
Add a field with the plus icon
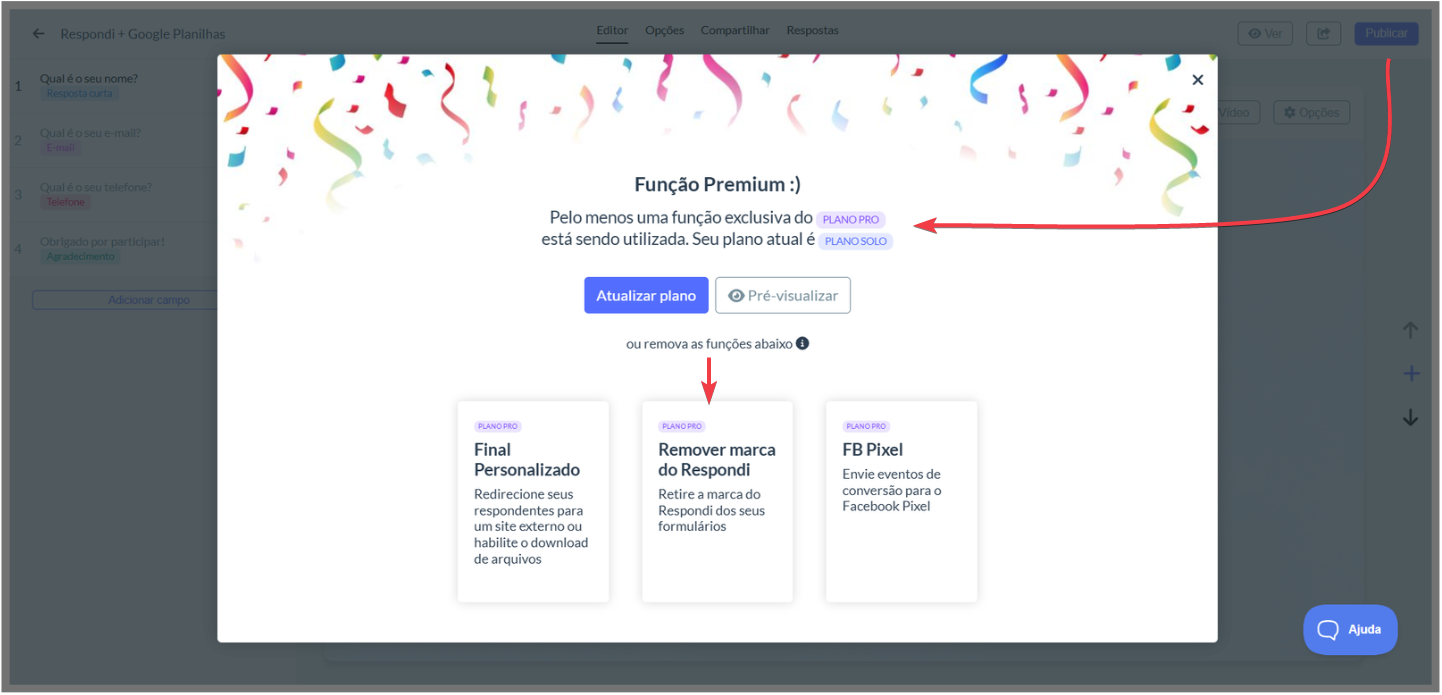[x=1410, y=374]
